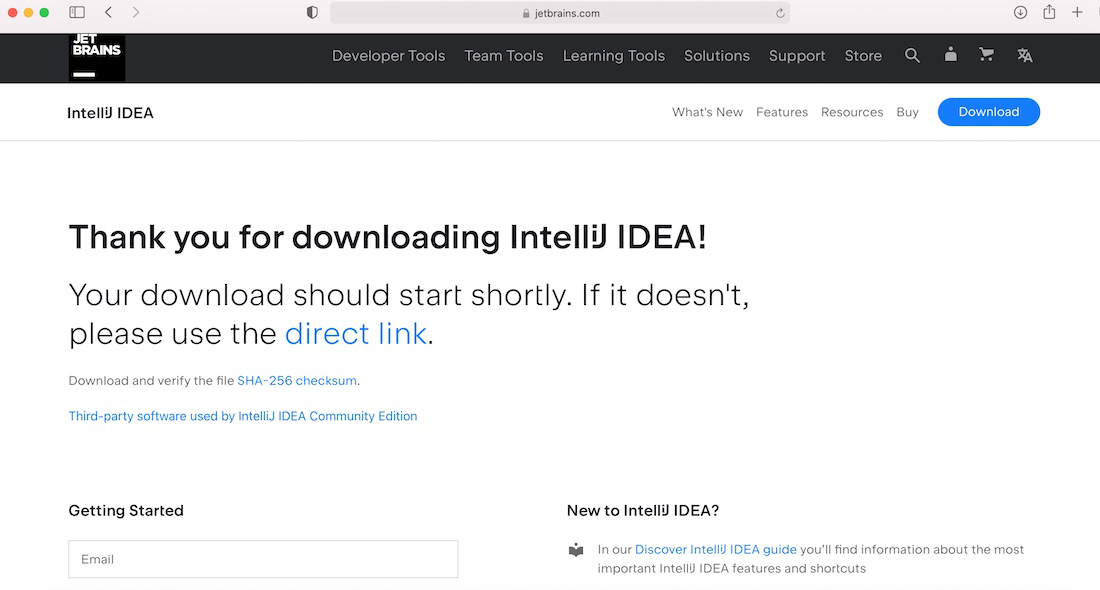This screenshot has width=1100, height=590.
Task: Click the JetBrains logo
Action: point(97,57)
